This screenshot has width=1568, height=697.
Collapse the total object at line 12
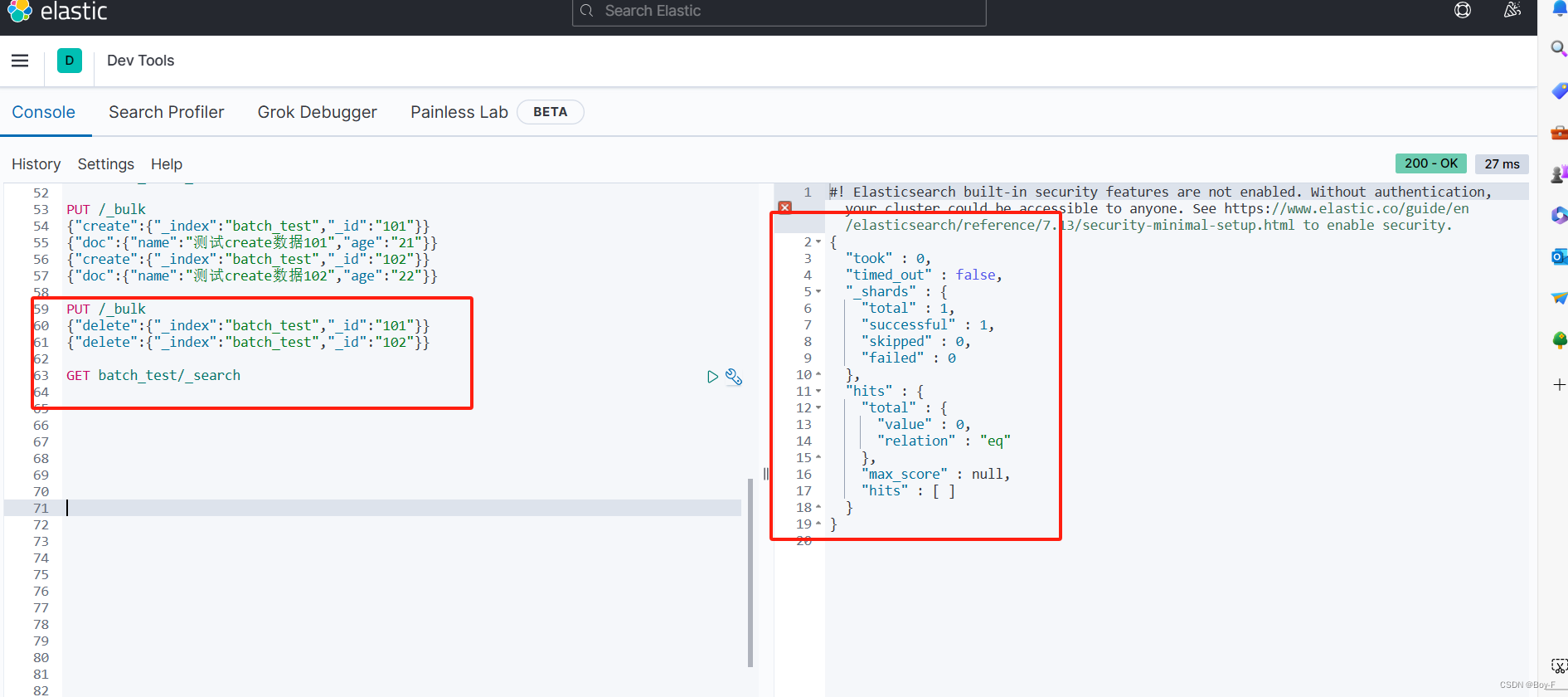(x=818, y=408)
